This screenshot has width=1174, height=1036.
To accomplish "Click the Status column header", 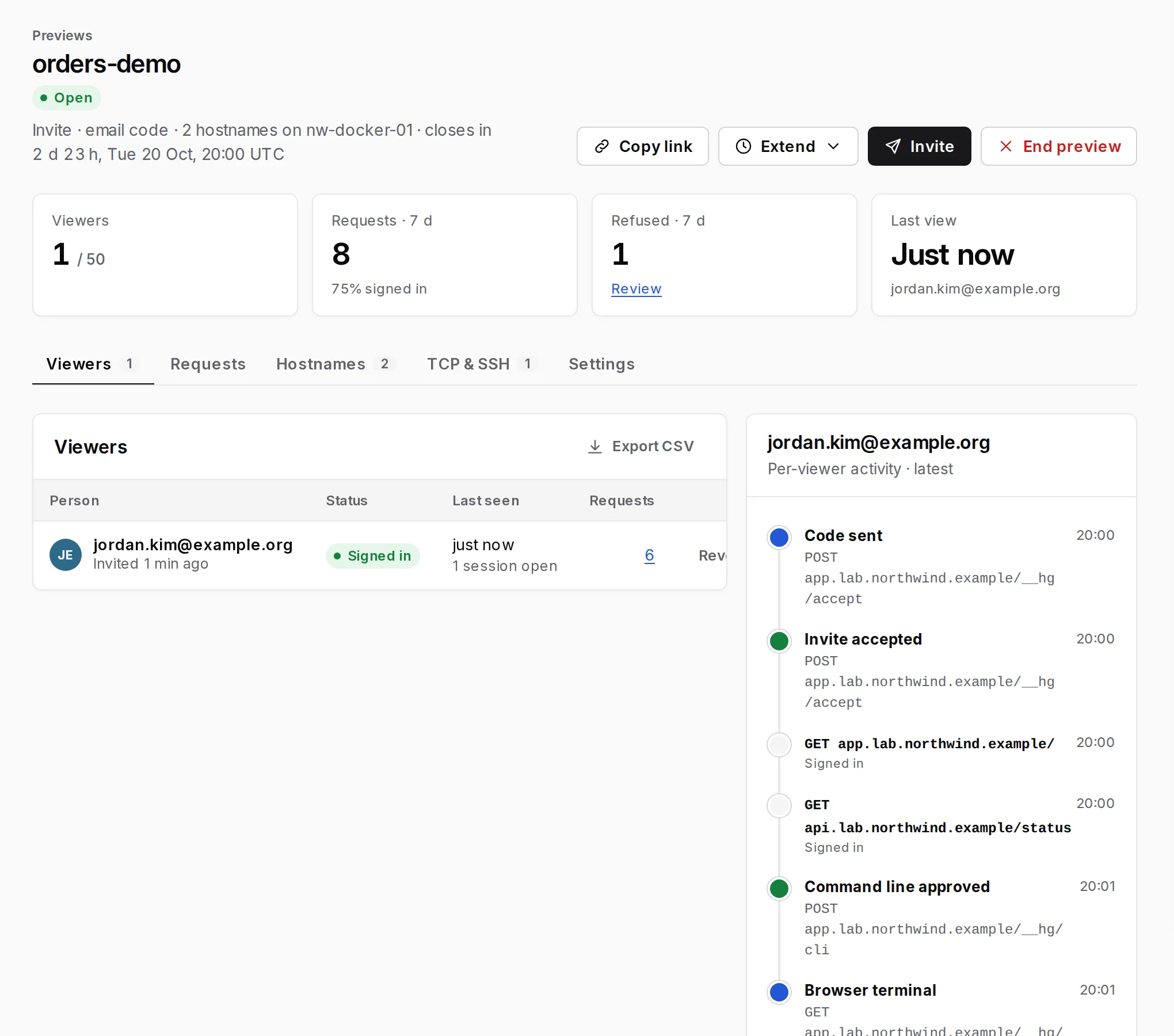I will 346,501.
